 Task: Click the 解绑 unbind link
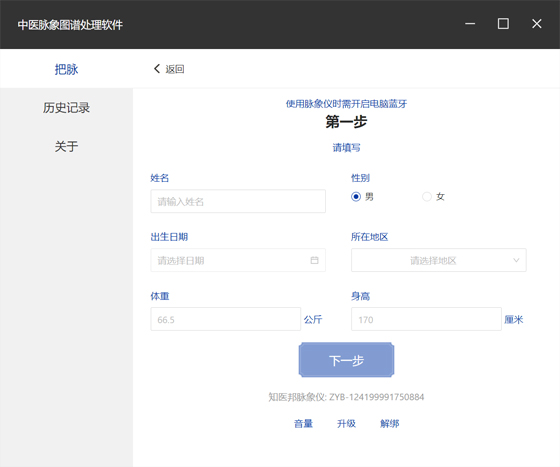[x=390, y=424]
